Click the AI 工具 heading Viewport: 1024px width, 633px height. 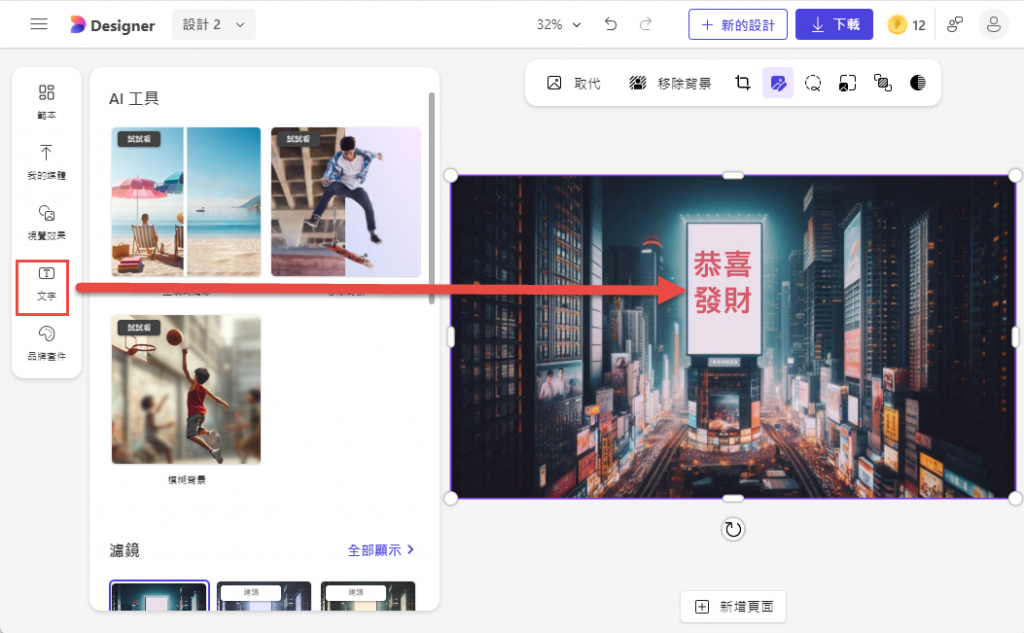134,98
